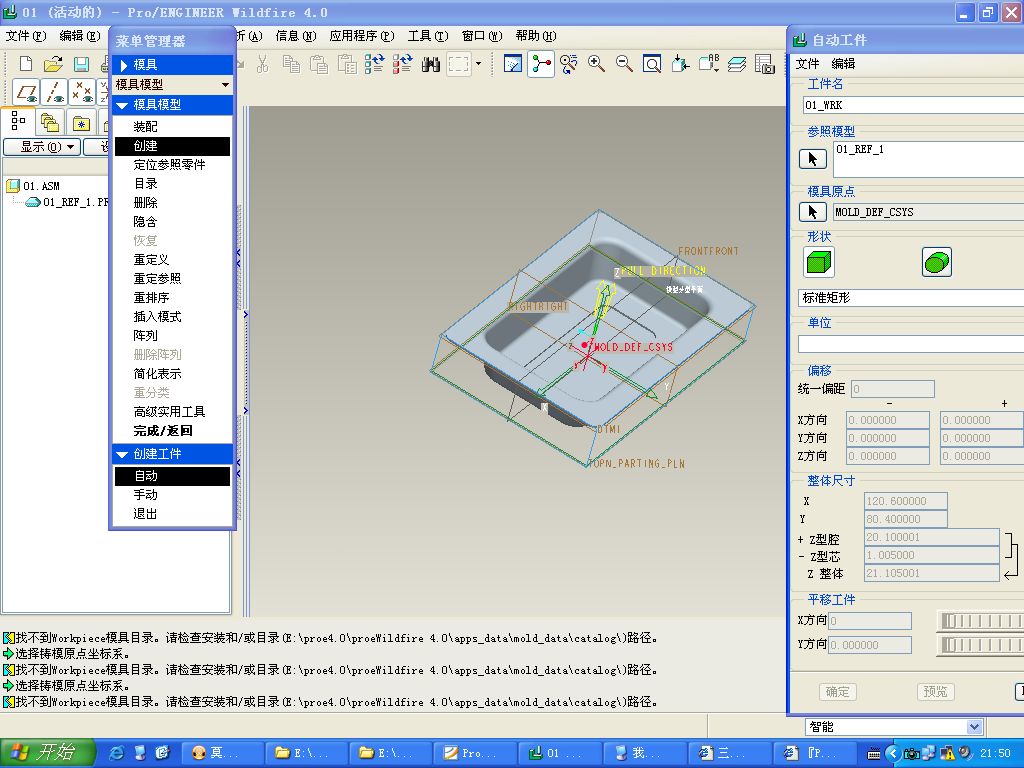Open the 帮助 menu

[x=536, y=36]
